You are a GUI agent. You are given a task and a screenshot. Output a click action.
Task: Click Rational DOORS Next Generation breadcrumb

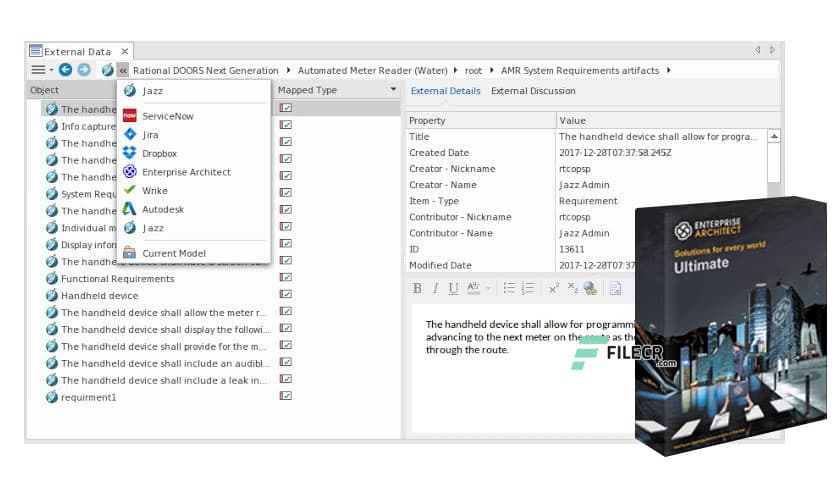click(206, 70)
